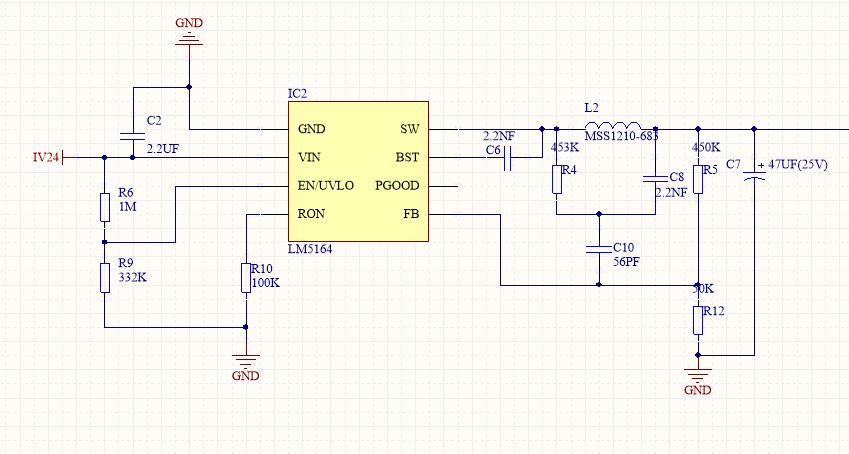Click the "C10" designator text
849x454 pixels.
623,248
